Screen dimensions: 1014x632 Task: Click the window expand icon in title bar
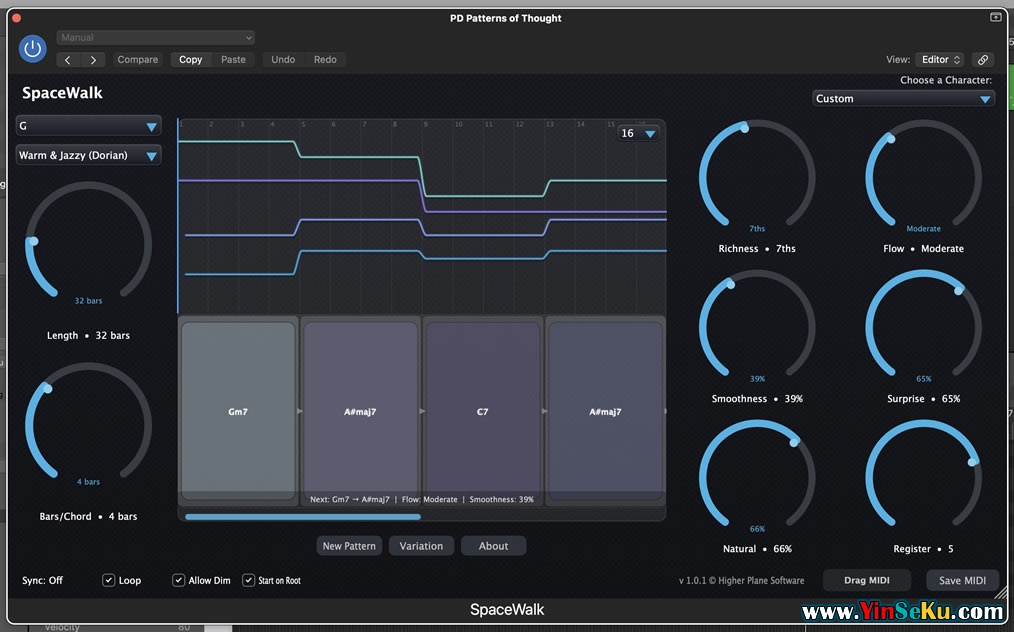point(996,17)
